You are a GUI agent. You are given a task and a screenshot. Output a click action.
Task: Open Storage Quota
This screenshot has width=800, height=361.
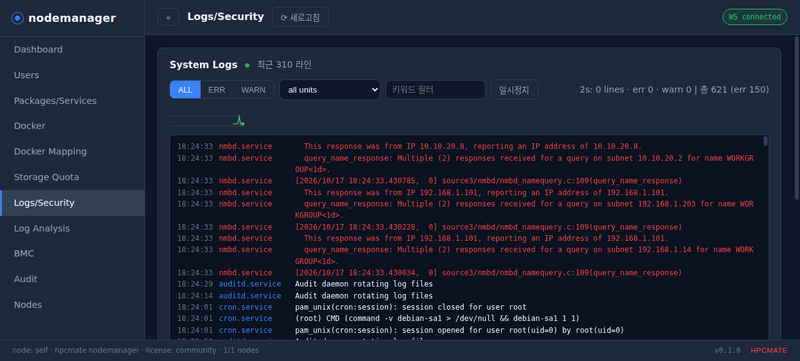coord(72,177)
